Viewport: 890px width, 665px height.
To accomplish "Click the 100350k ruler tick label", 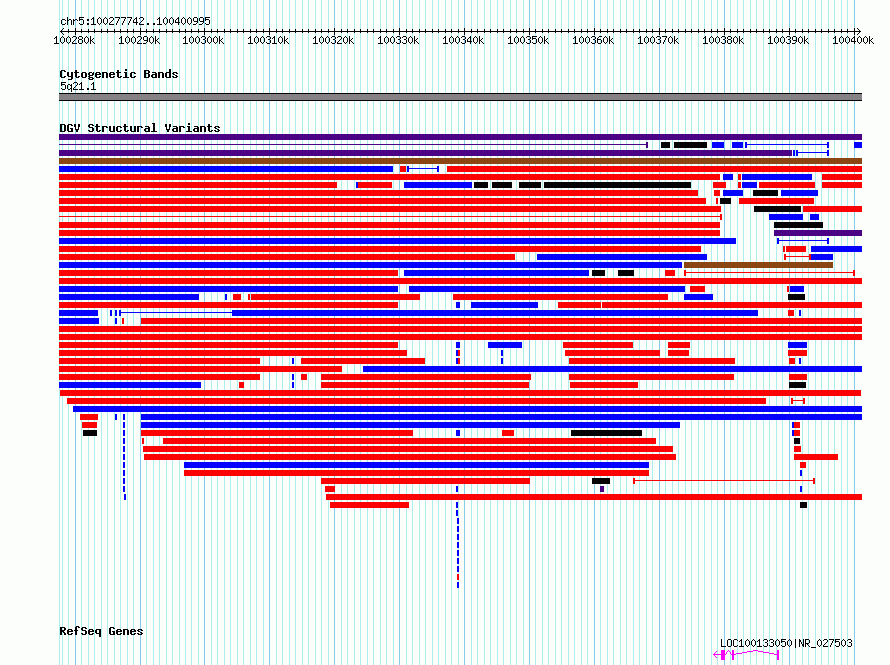I will (528, 40).
